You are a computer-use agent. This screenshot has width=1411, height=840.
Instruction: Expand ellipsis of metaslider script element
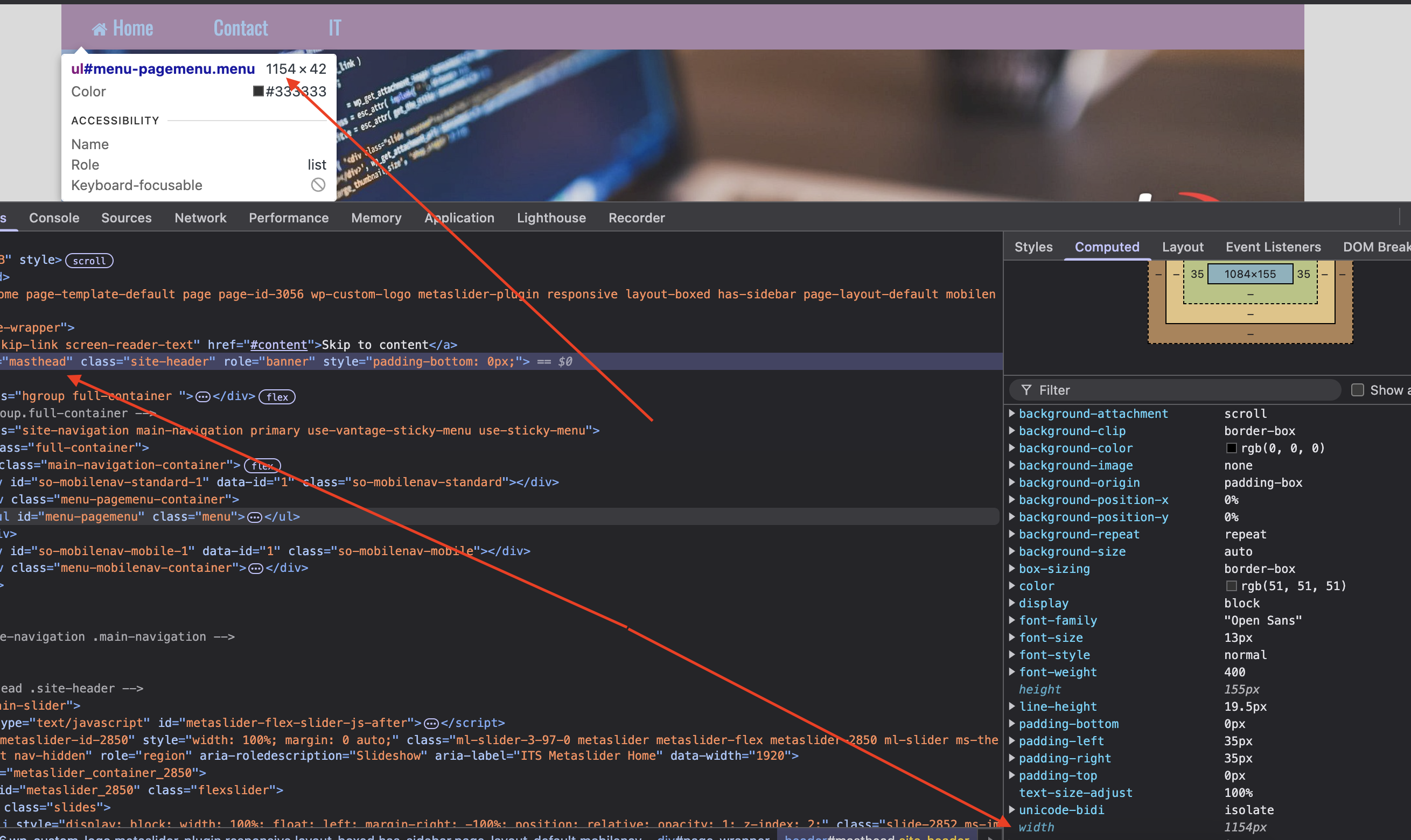click(431, 723)
